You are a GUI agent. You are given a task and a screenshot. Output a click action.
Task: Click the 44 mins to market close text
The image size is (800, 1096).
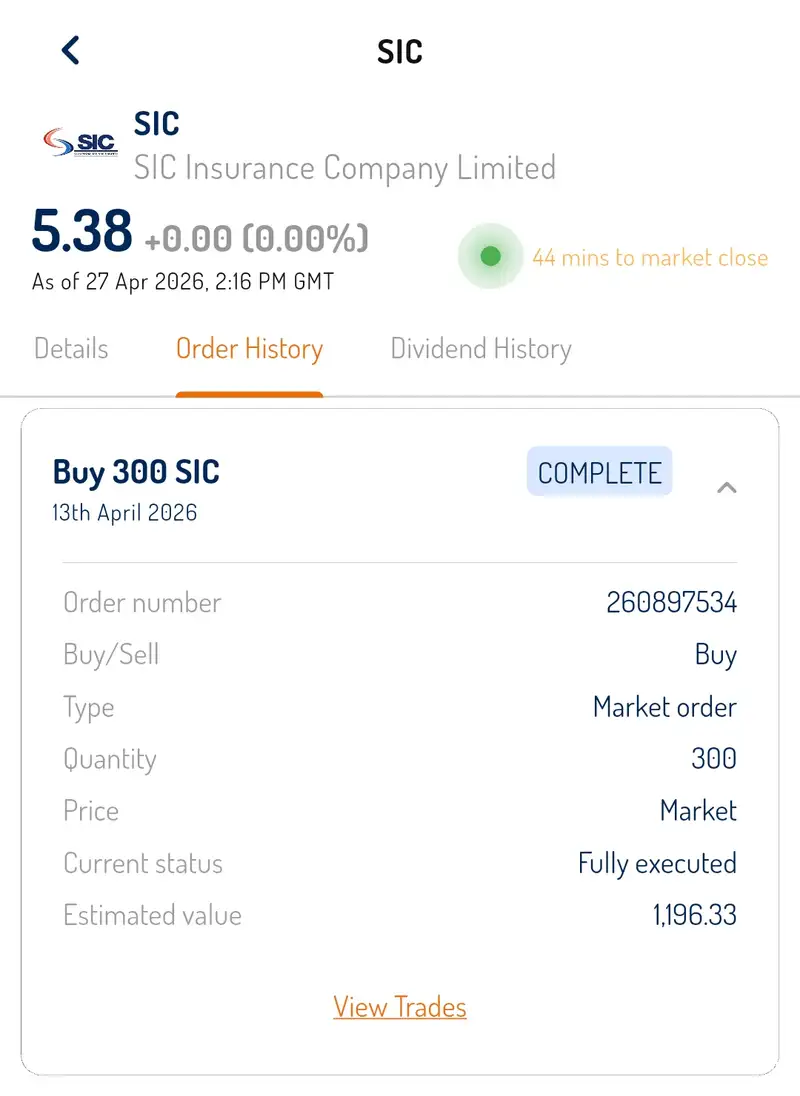pyautogui.click(x=650, y=257)
